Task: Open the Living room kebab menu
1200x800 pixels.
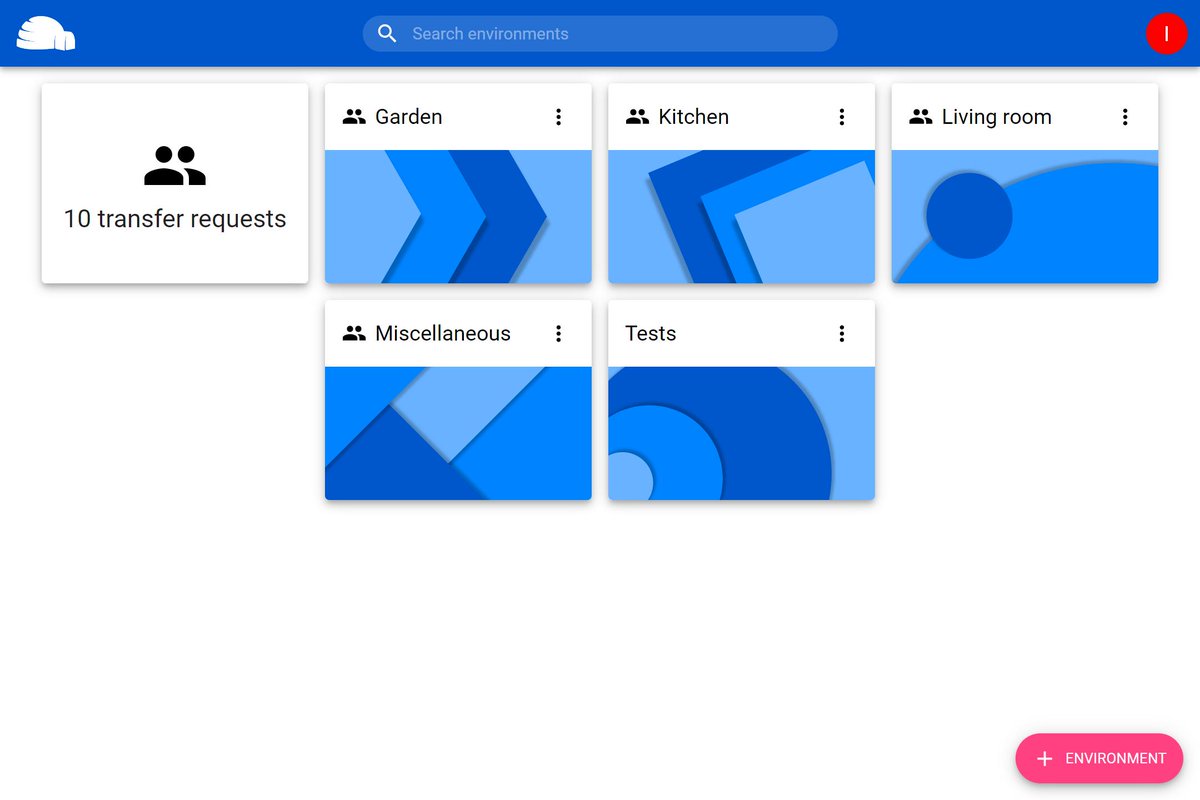Action: click(1125, 116)
